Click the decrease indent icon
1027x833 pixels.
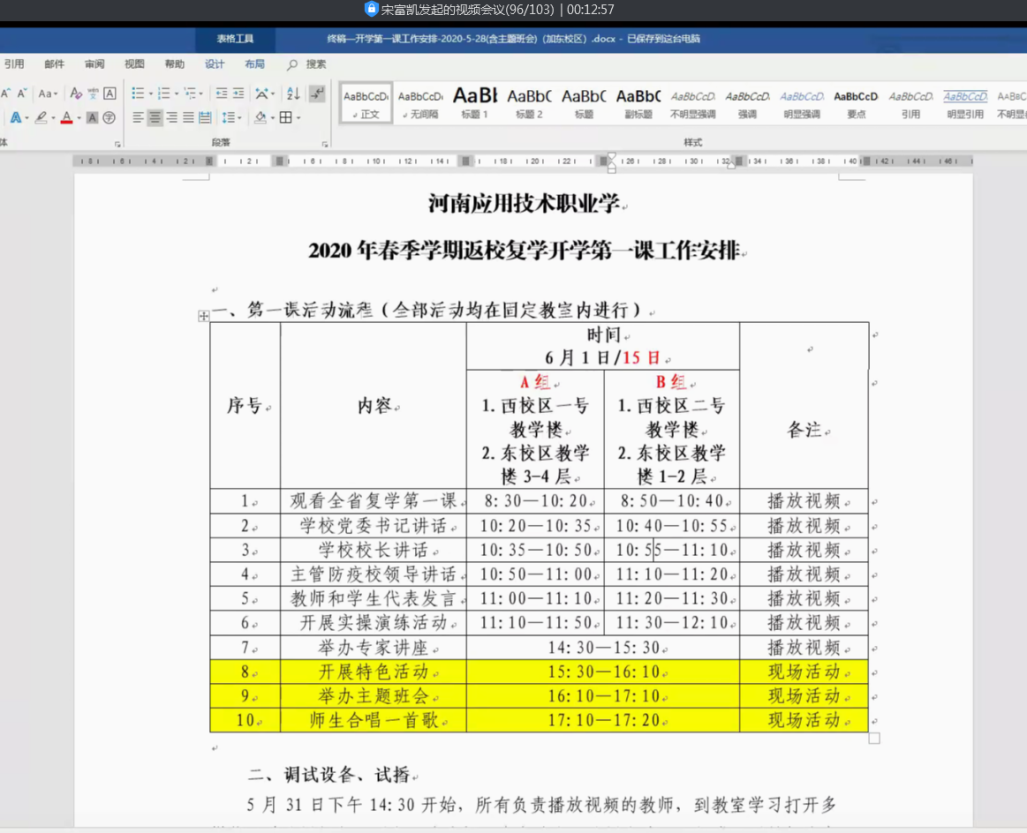[220, 93]
